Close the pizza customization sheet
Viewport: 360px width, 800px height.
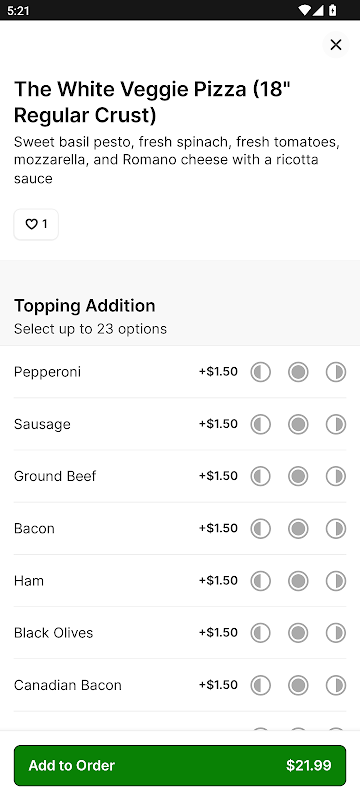tap(336, 45)
